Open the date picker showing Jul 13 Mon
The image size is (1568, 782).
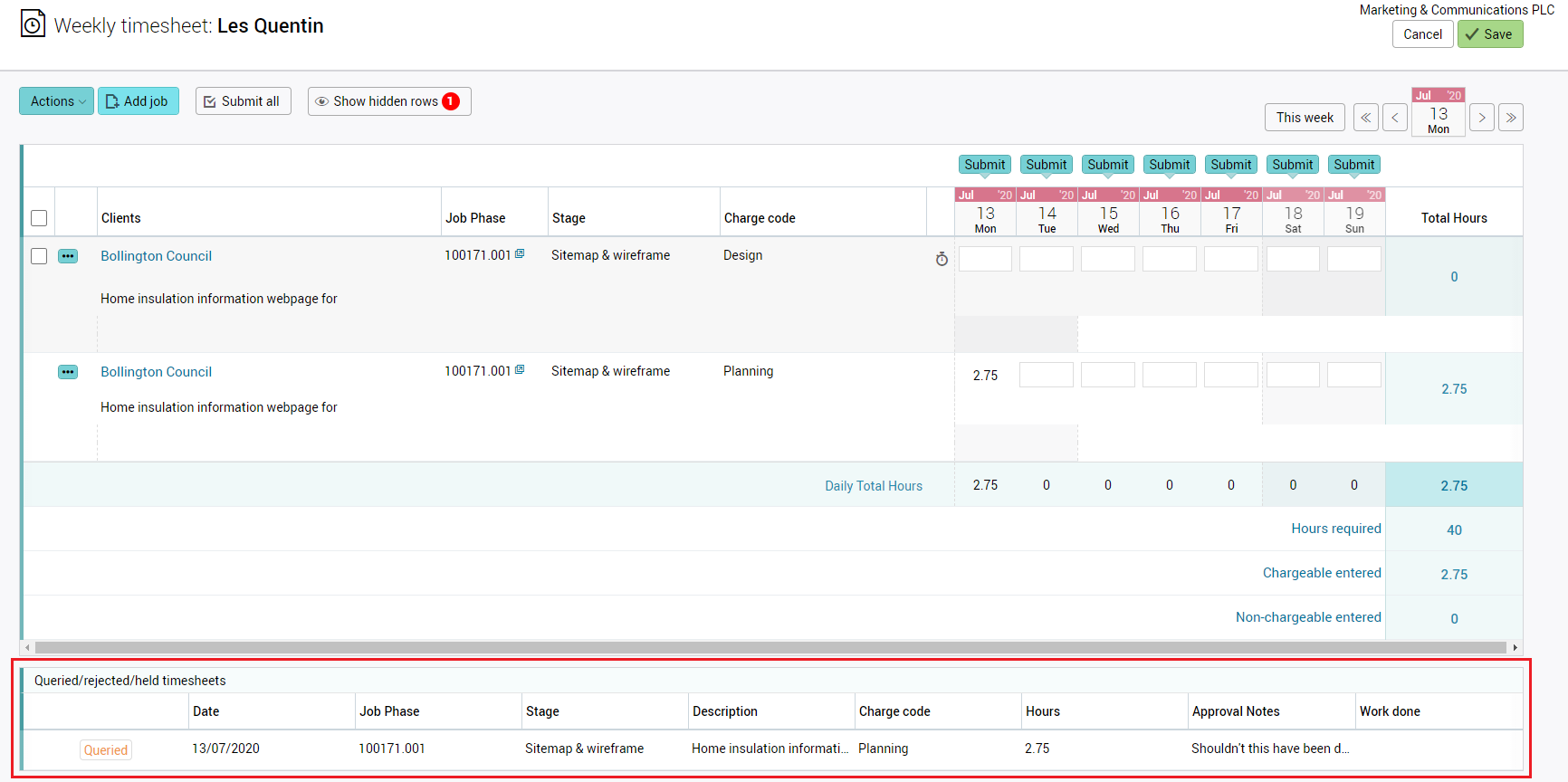(1438, 113)
